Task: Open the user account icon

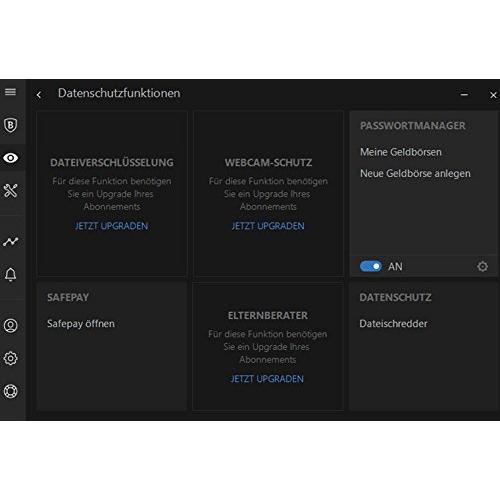Action: point(10,325)
